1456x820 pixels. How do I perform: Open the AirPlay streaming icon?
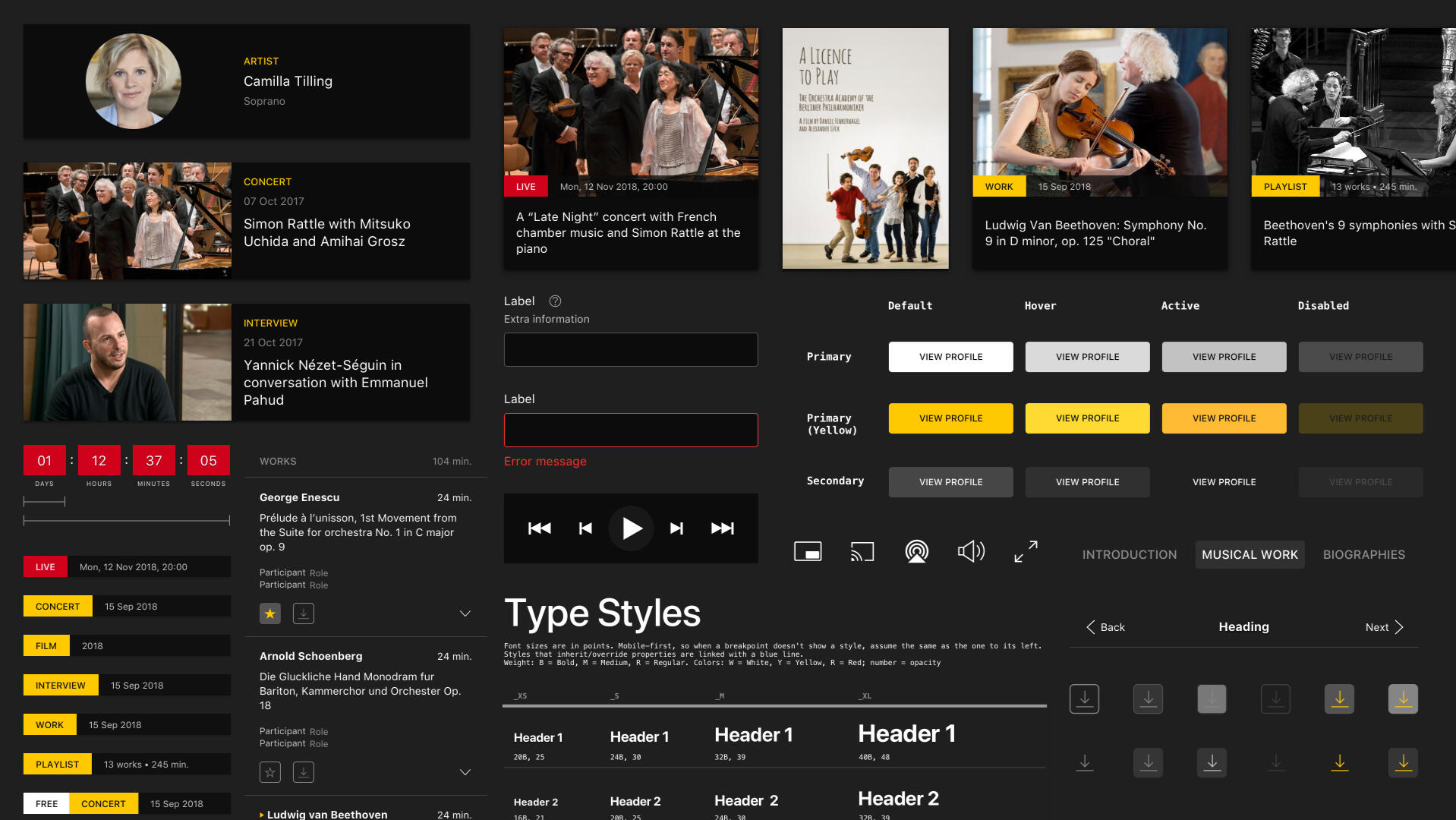pyautogui.click(x=916, y=552)
